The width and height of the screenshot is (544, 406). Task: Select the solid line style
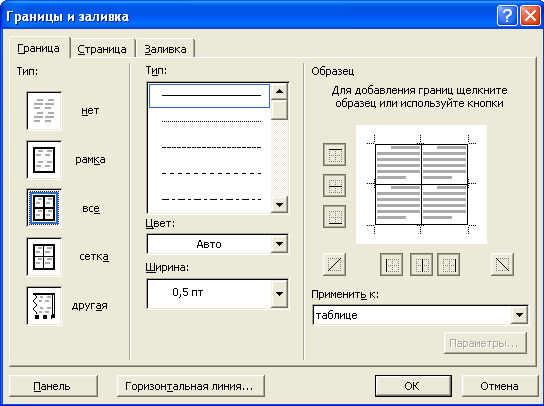point(210,95)
